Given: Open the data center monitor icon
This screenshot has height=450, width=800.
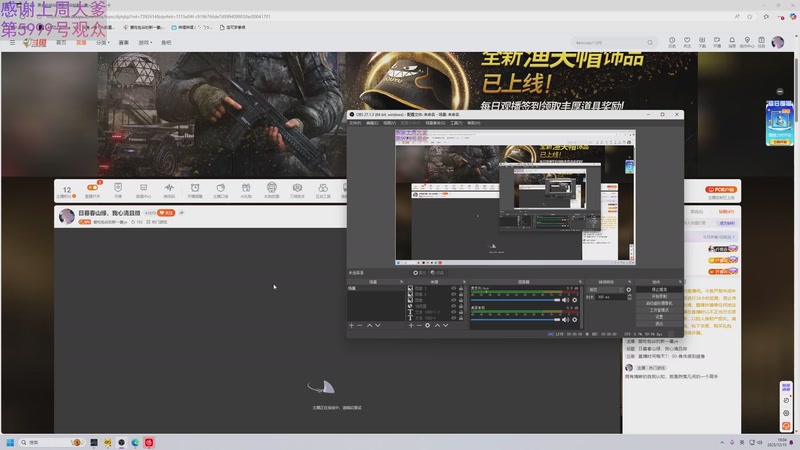Looking at the screenshot, I should [x=143, y=188].
